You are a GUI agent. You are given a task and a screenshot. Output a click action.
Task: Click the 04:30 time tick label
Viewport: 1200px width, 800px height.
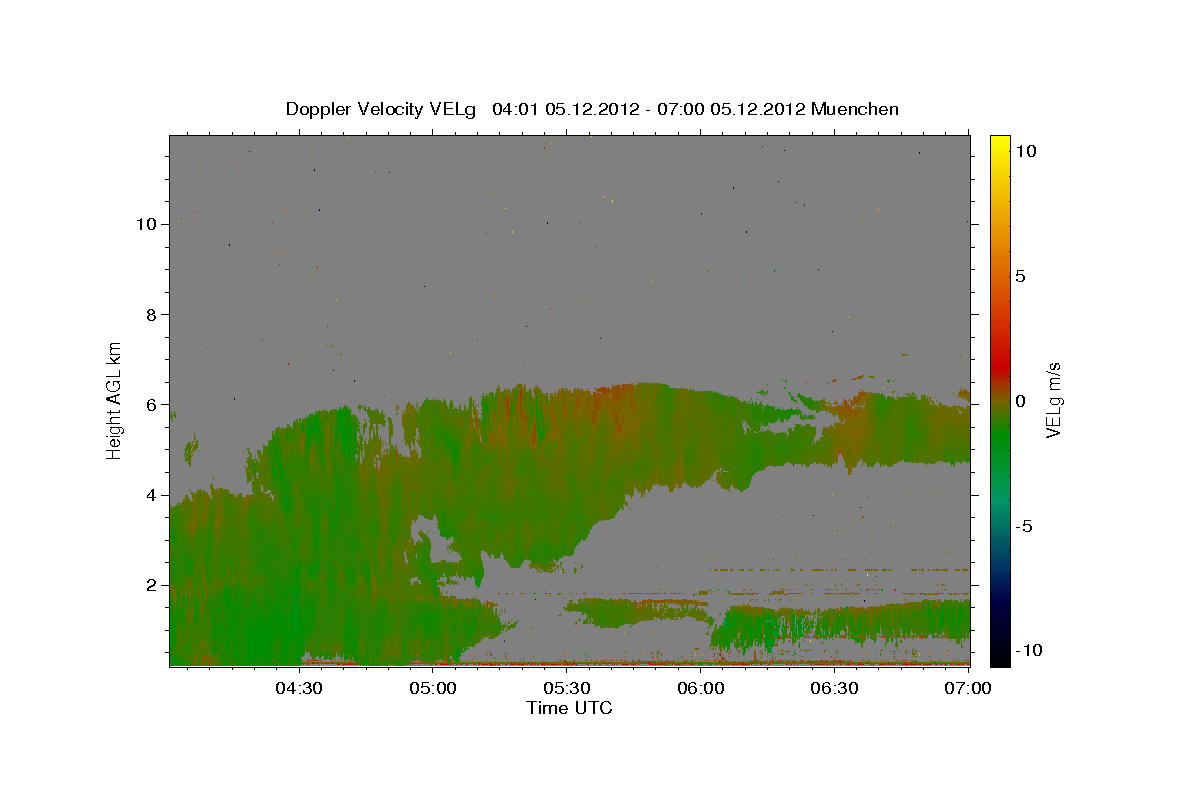click(299, 688)
